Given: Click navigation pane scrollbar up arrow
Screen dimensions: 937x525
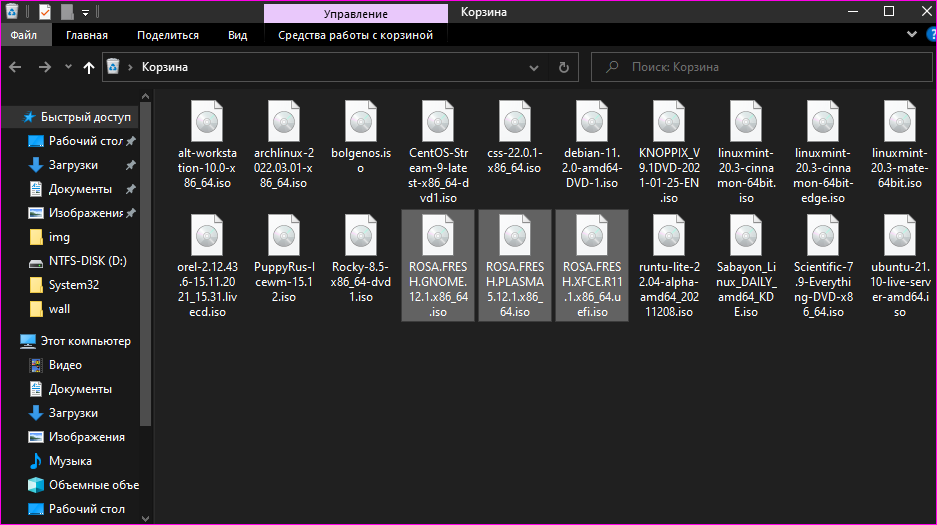Looking at the screenshot, I should [x=145, y=96].
